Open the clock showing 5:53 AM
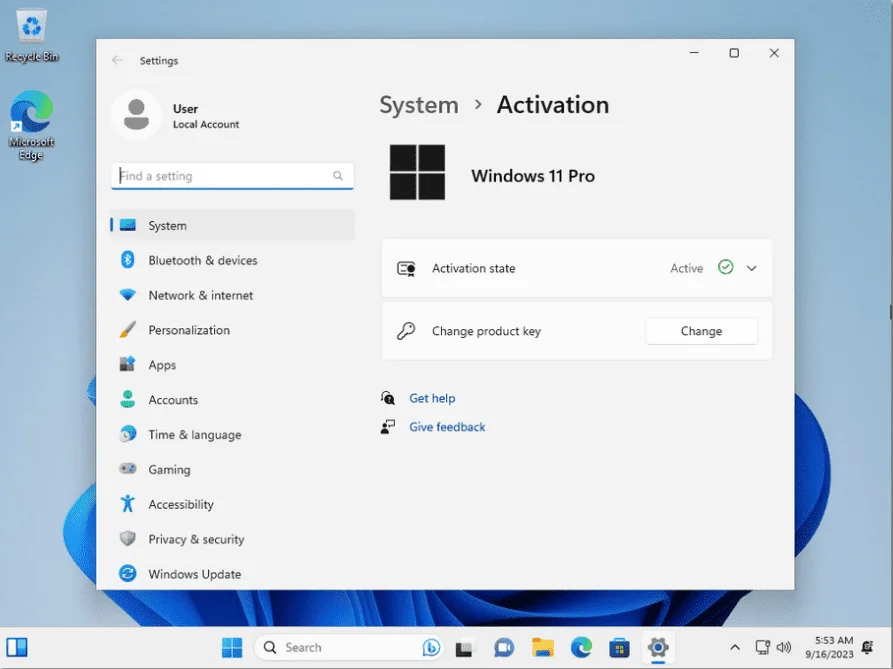 [829, 647]
